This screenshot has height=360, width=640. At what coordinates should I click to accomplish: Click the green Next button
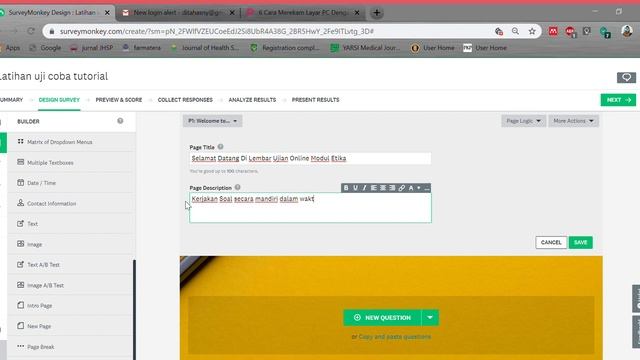coord(618,100)
